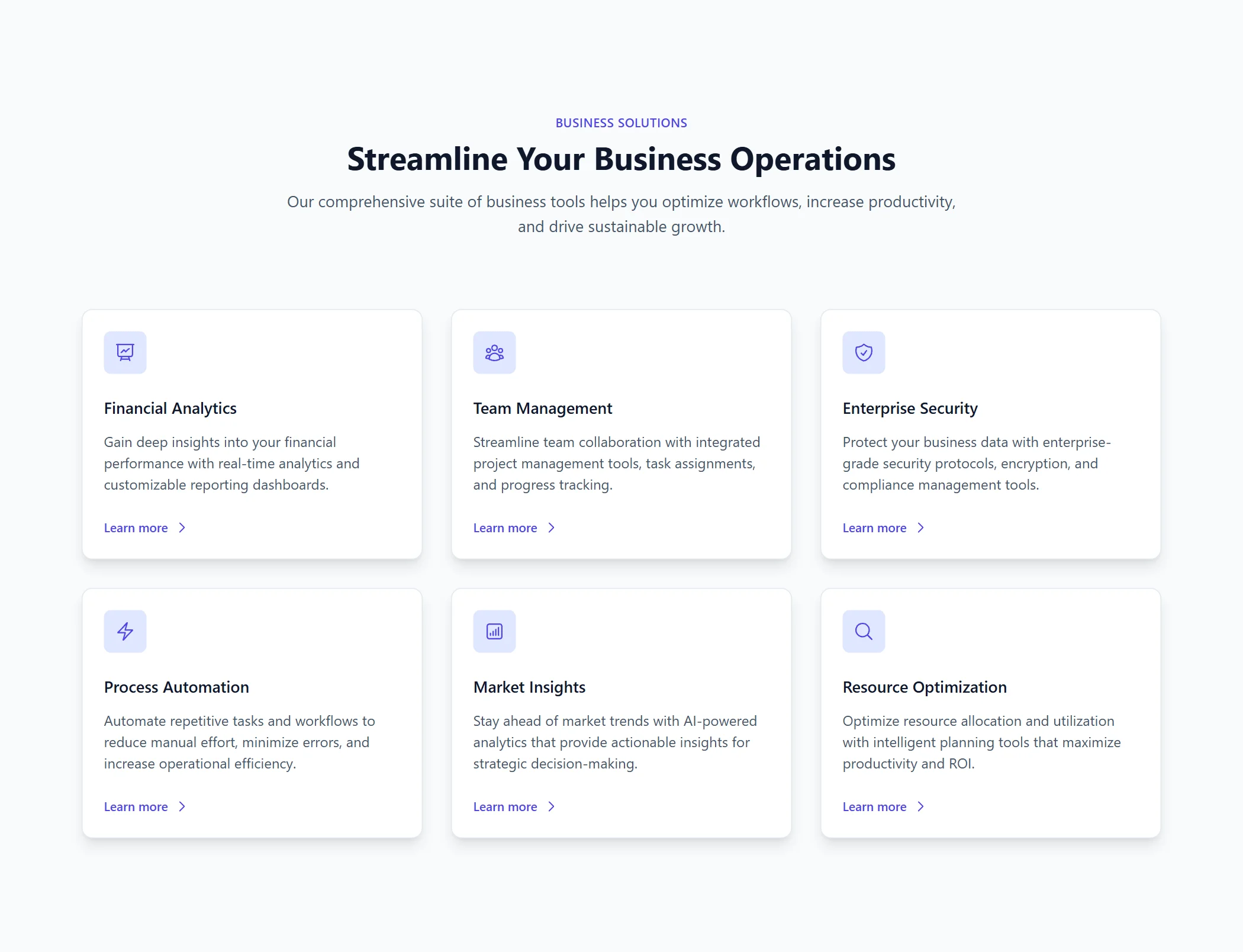Screen dimensions: 1243x952
Task: Click the Enterprise Security shield icon
Action: point(864,352)
